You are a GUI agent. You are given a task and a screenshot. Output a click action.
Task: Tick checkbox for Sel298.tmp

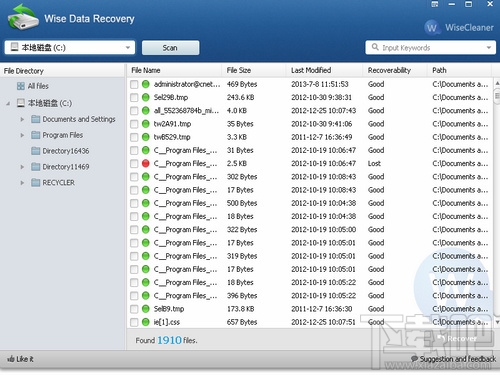coord(134,98)
